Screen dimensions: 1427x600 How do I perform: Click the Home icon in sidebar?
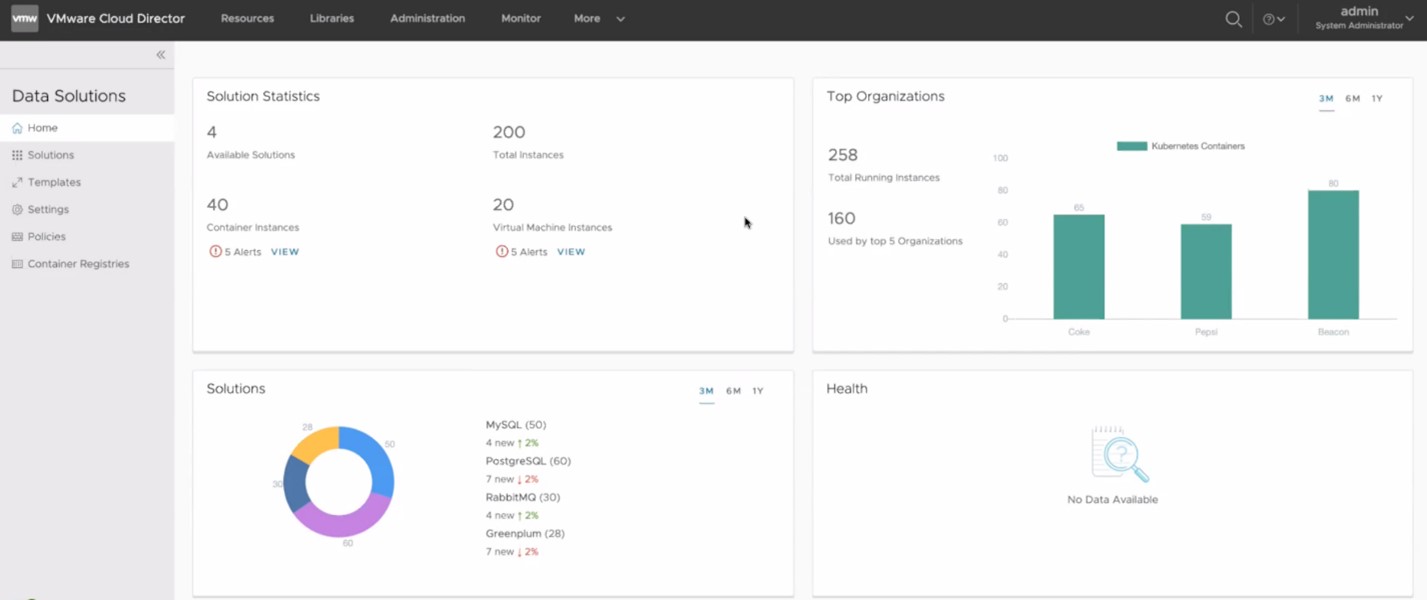point(17,128)
